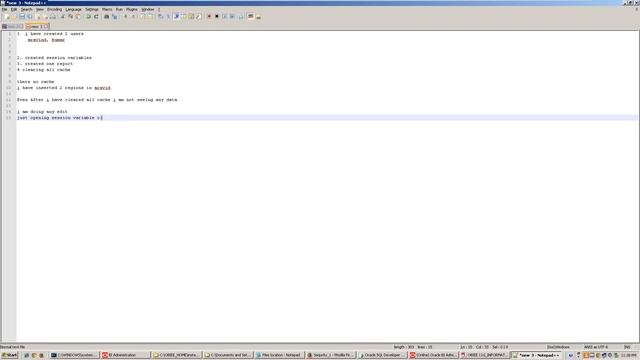The height and width of the screenshot is (360, 640).
Task: Click the Dos\Windows line ending status field
Action: 558,347
